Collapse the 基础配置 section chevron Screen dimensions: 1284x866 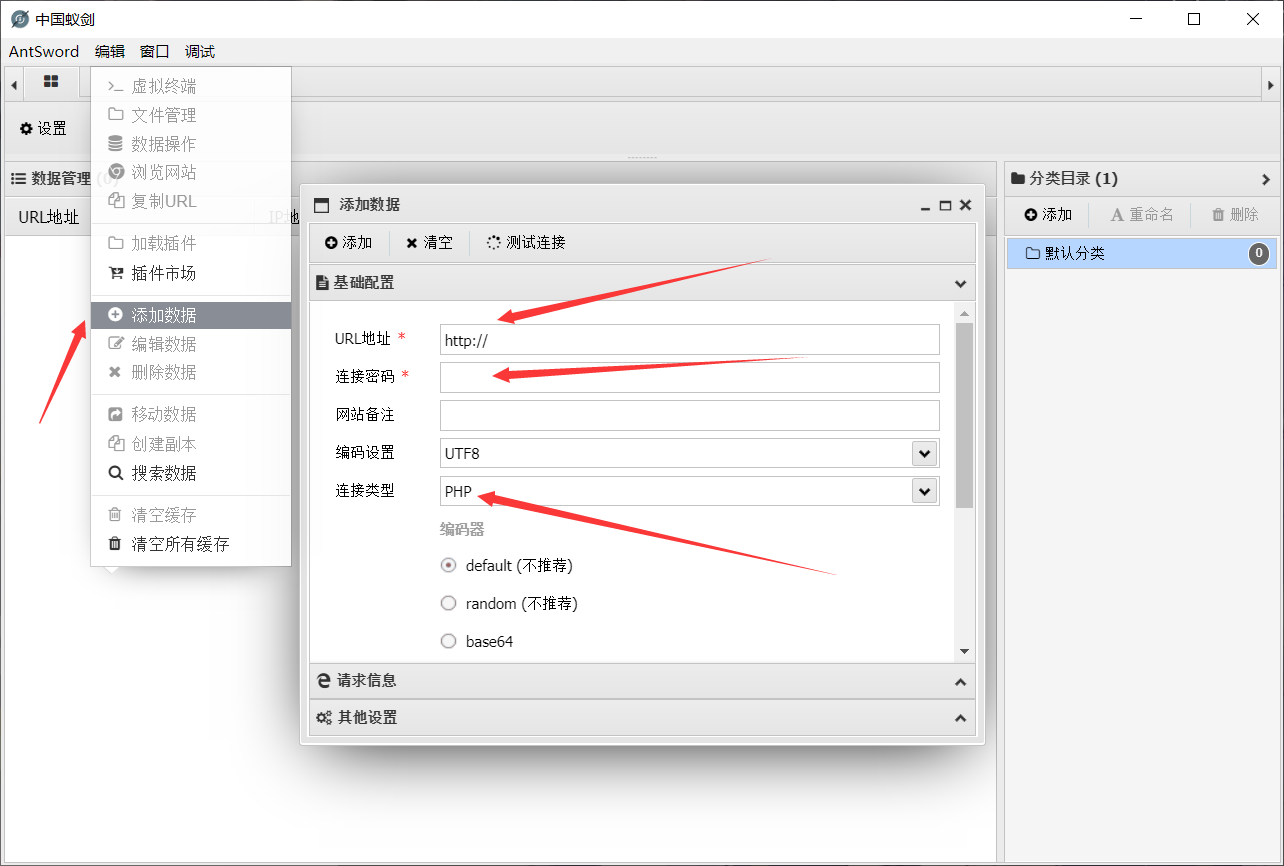click(x=960, y=283)
